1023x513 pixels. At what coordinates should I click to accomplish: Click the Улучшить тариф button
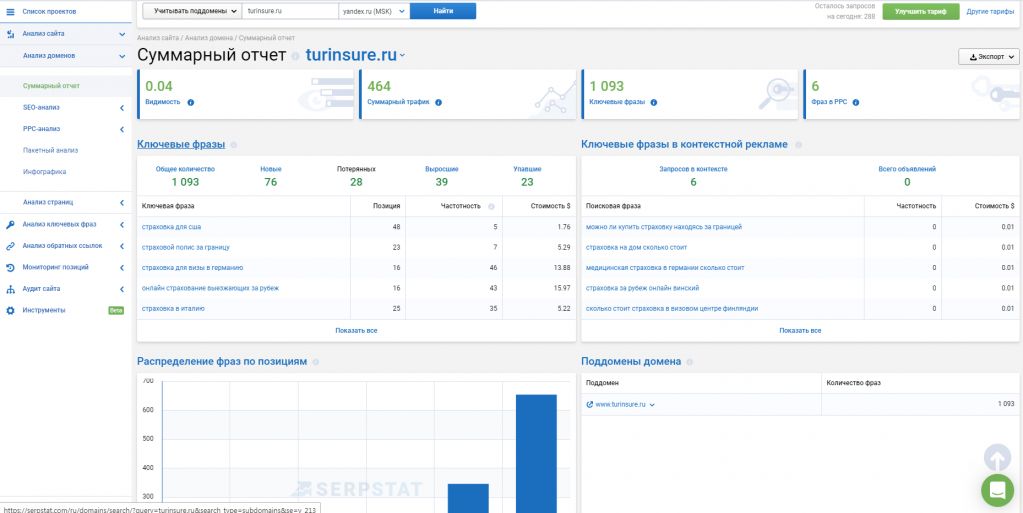(x=921, y=11)
